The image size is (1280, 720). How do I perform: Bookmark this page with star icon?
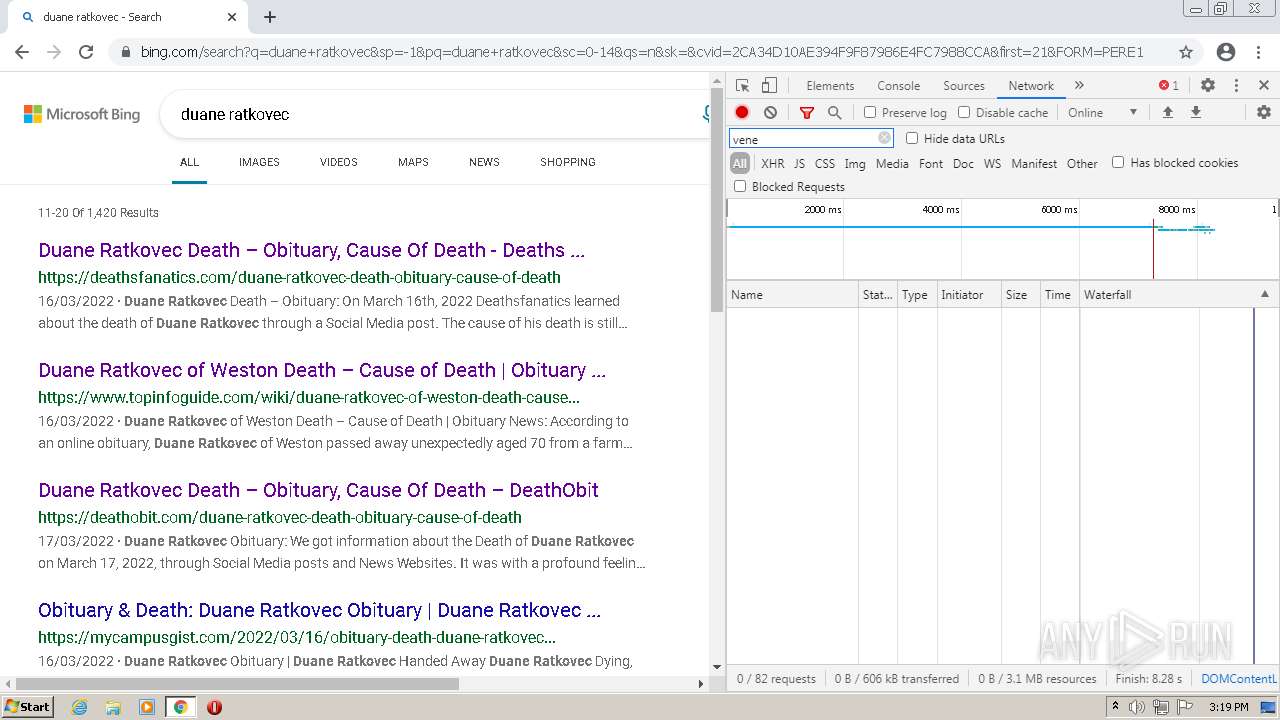point(1186,52)
